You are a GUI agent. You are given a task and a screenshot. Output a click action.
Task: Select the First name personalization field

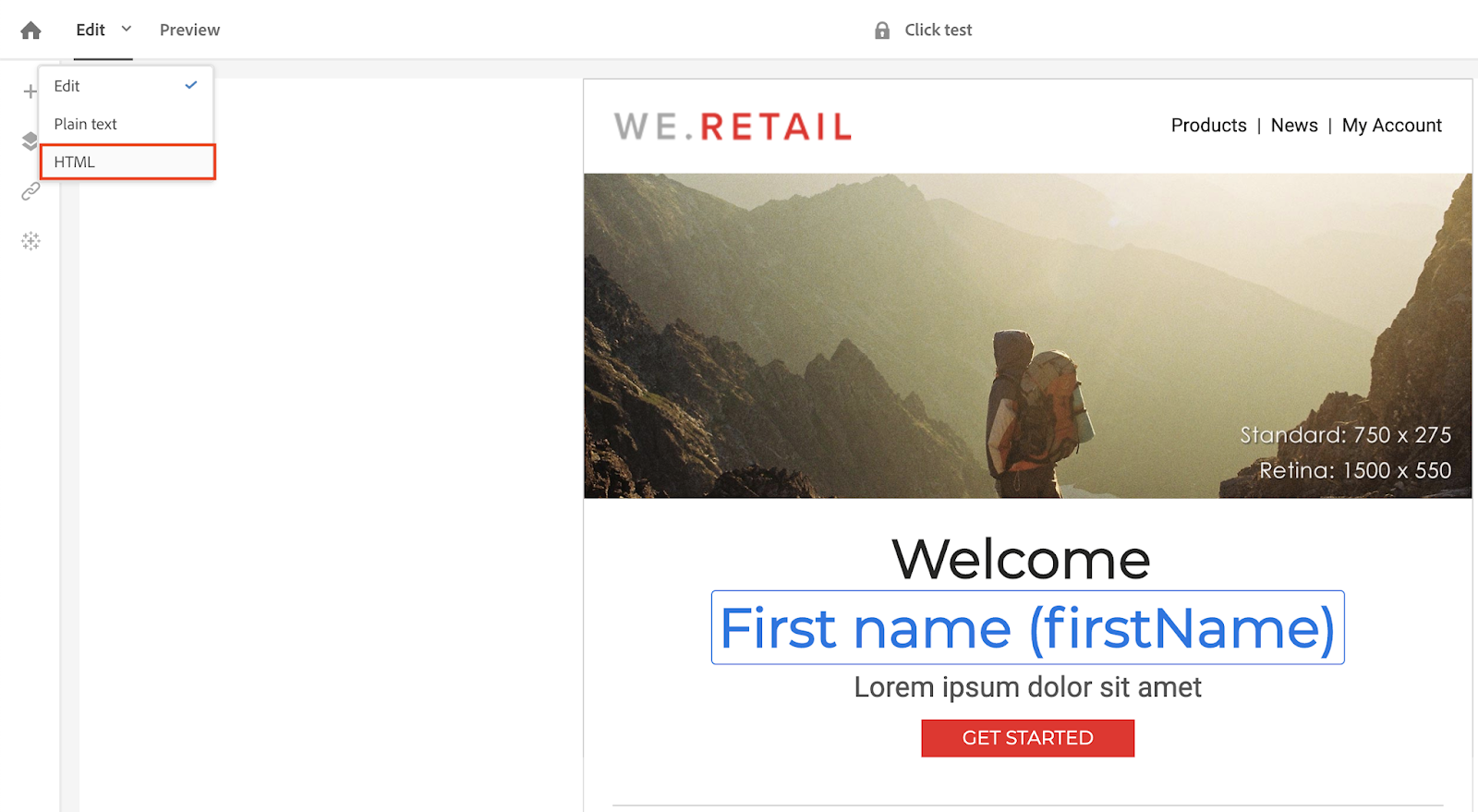click(1027, 628)
